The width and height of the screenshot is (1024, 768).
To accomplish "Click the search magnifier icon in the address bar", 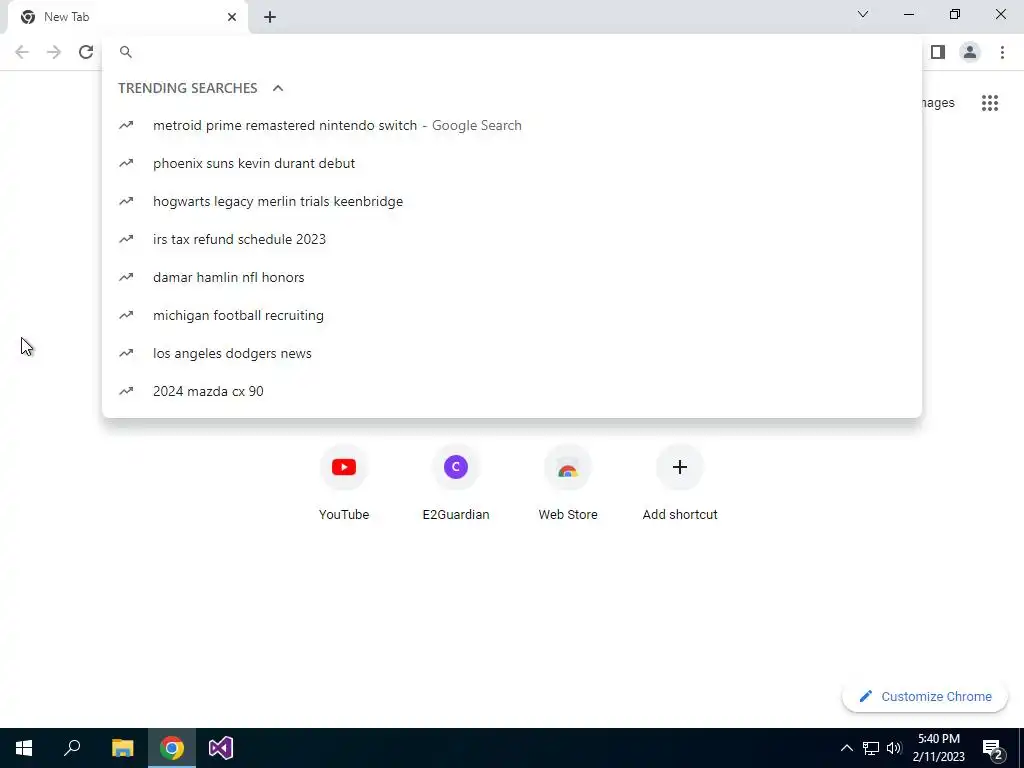I will 126,52.
